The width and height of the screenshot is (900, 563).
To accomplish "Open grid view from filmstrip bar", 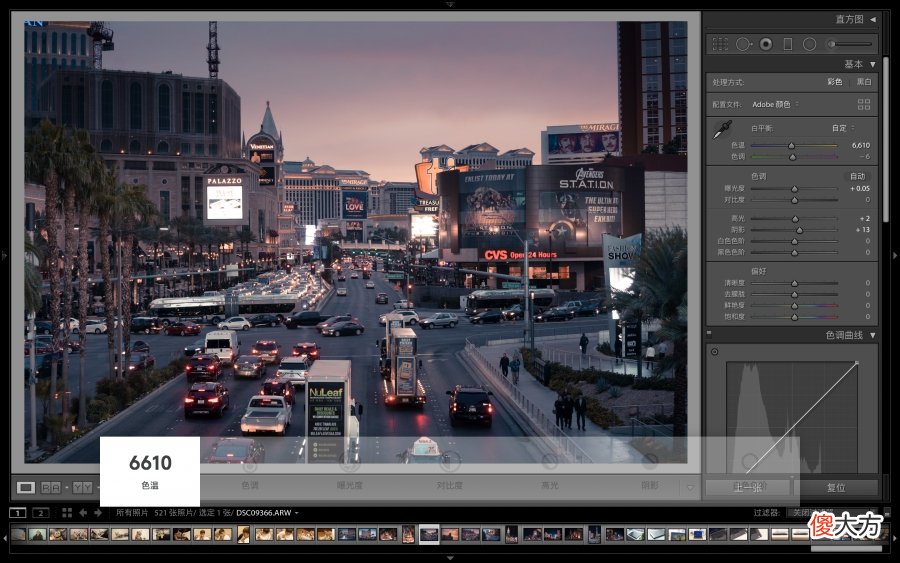I will (x=67, y=512).
